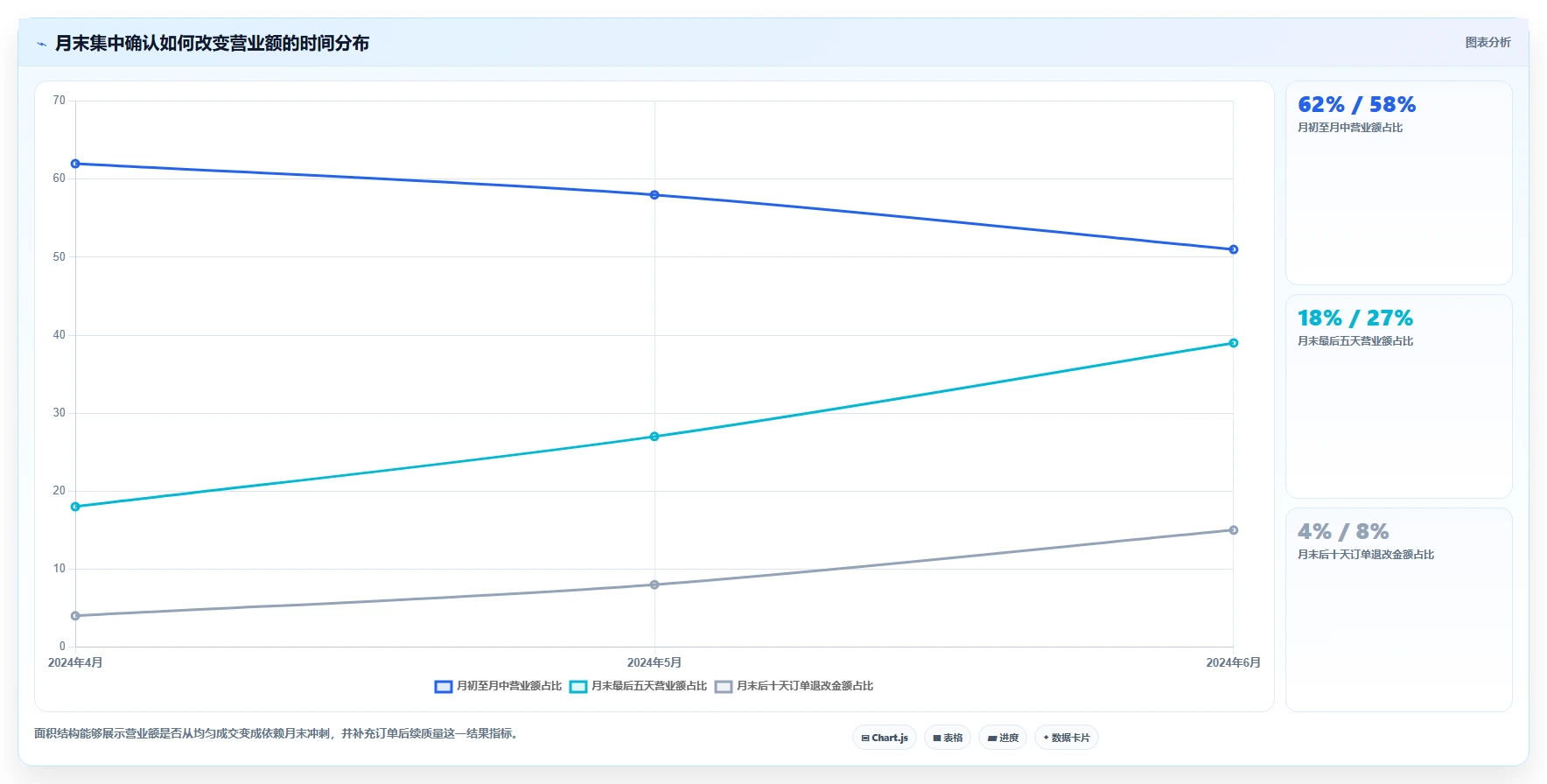Click the blue line data point at 2024年5月

point(654,195)
